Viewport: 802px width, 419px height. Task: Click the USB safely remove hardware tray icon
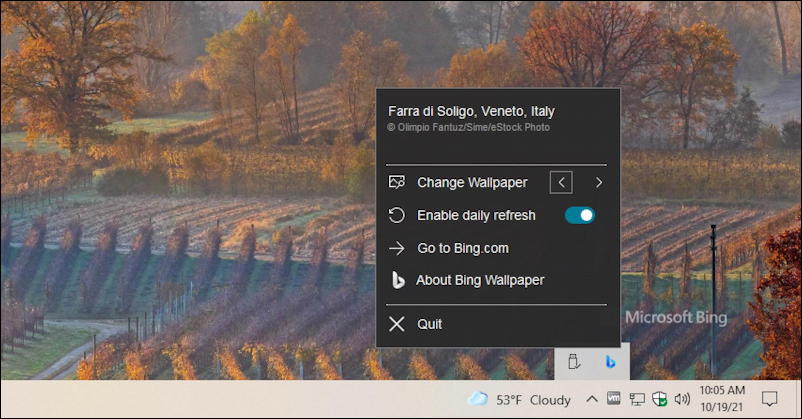tap(573, 362)
